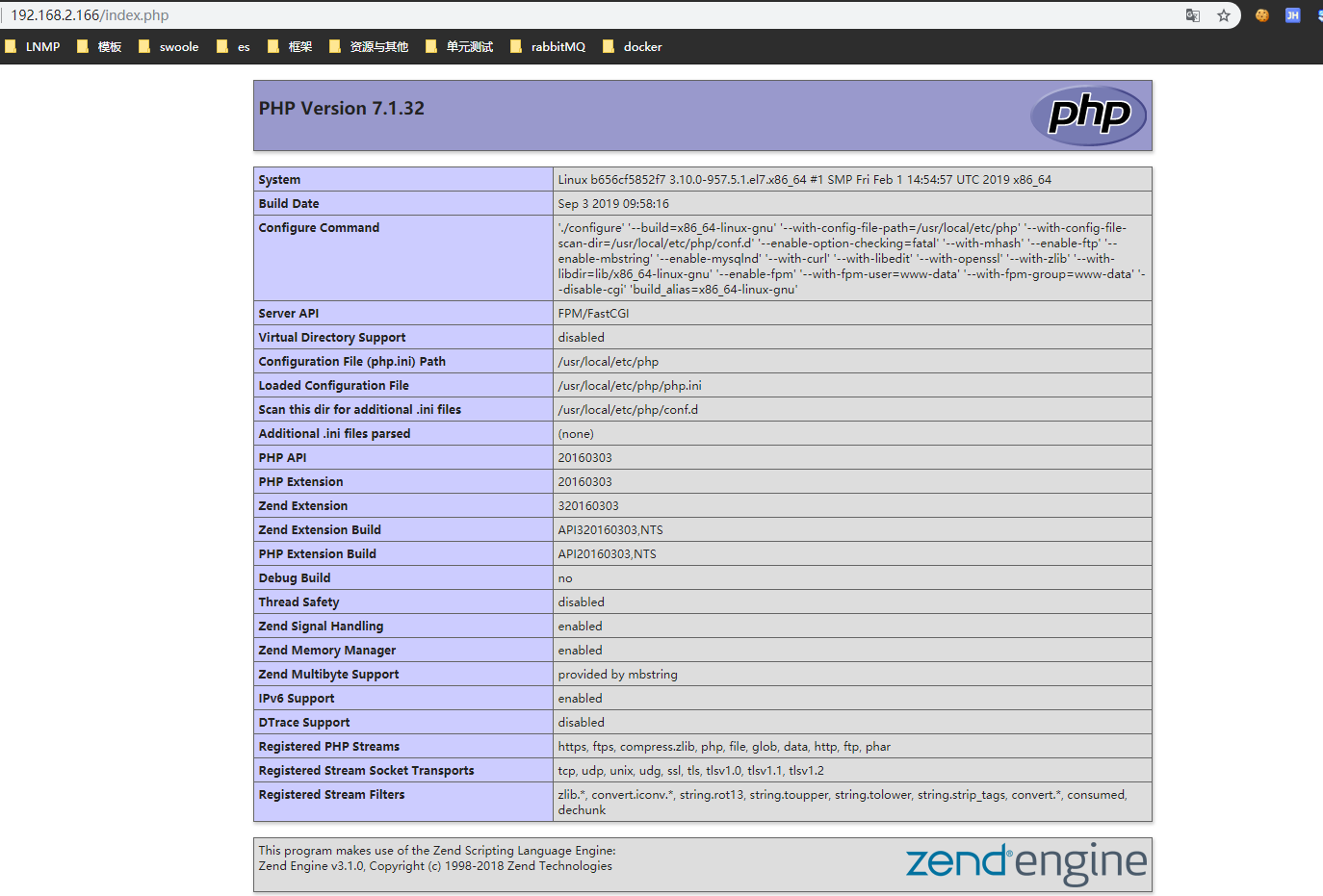The height and width of the screenshot is (896, 1323).
Task: Click the PHP API label
Action: (282, 458)
